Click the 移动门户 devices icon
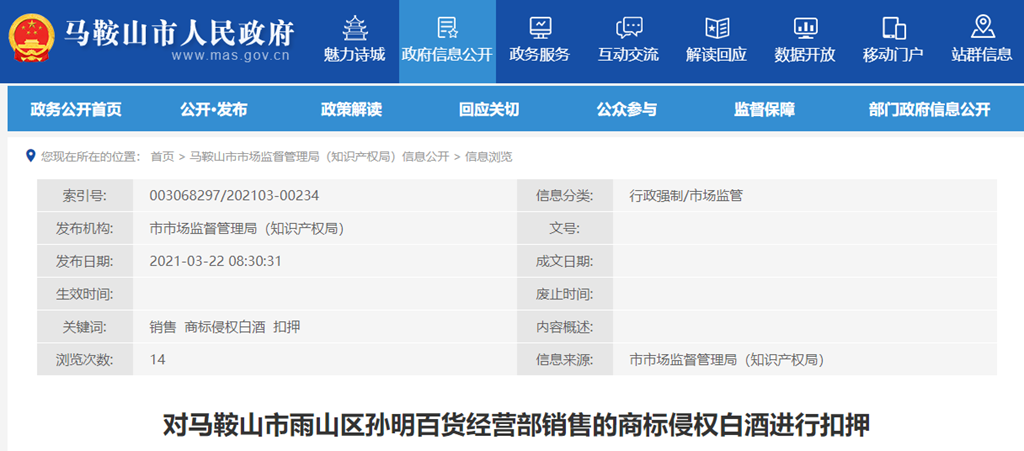Viewport: 1024px width, 451px height. [893, 28]
